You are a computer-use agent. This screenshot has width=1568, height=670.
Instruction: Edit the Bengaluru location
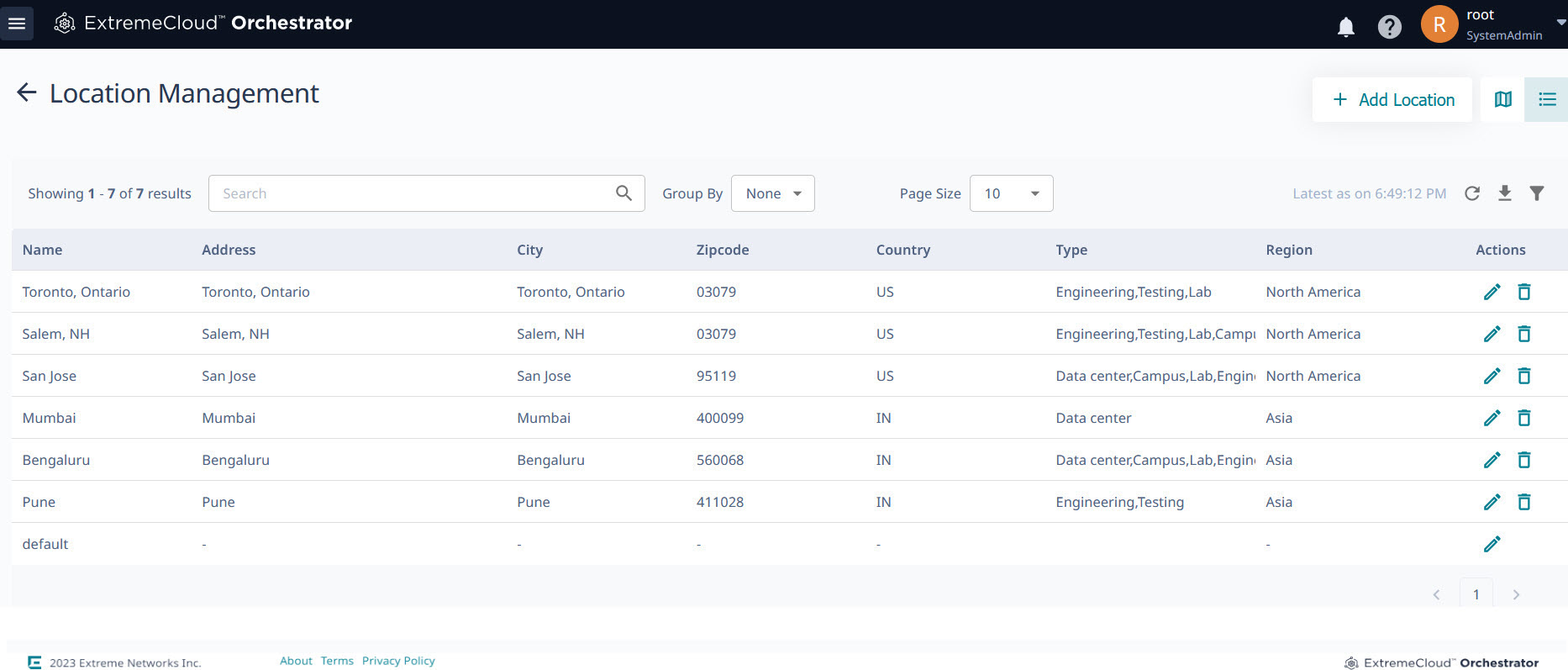[1492, 460]
